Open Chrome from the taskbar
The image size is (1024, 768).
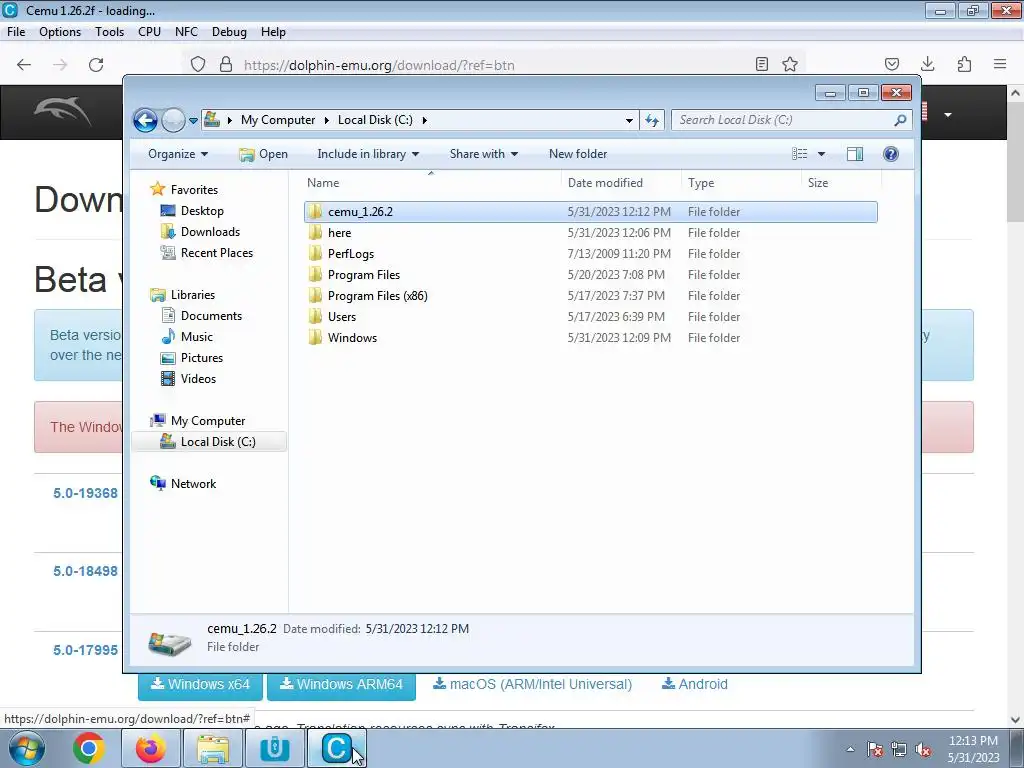89,748
